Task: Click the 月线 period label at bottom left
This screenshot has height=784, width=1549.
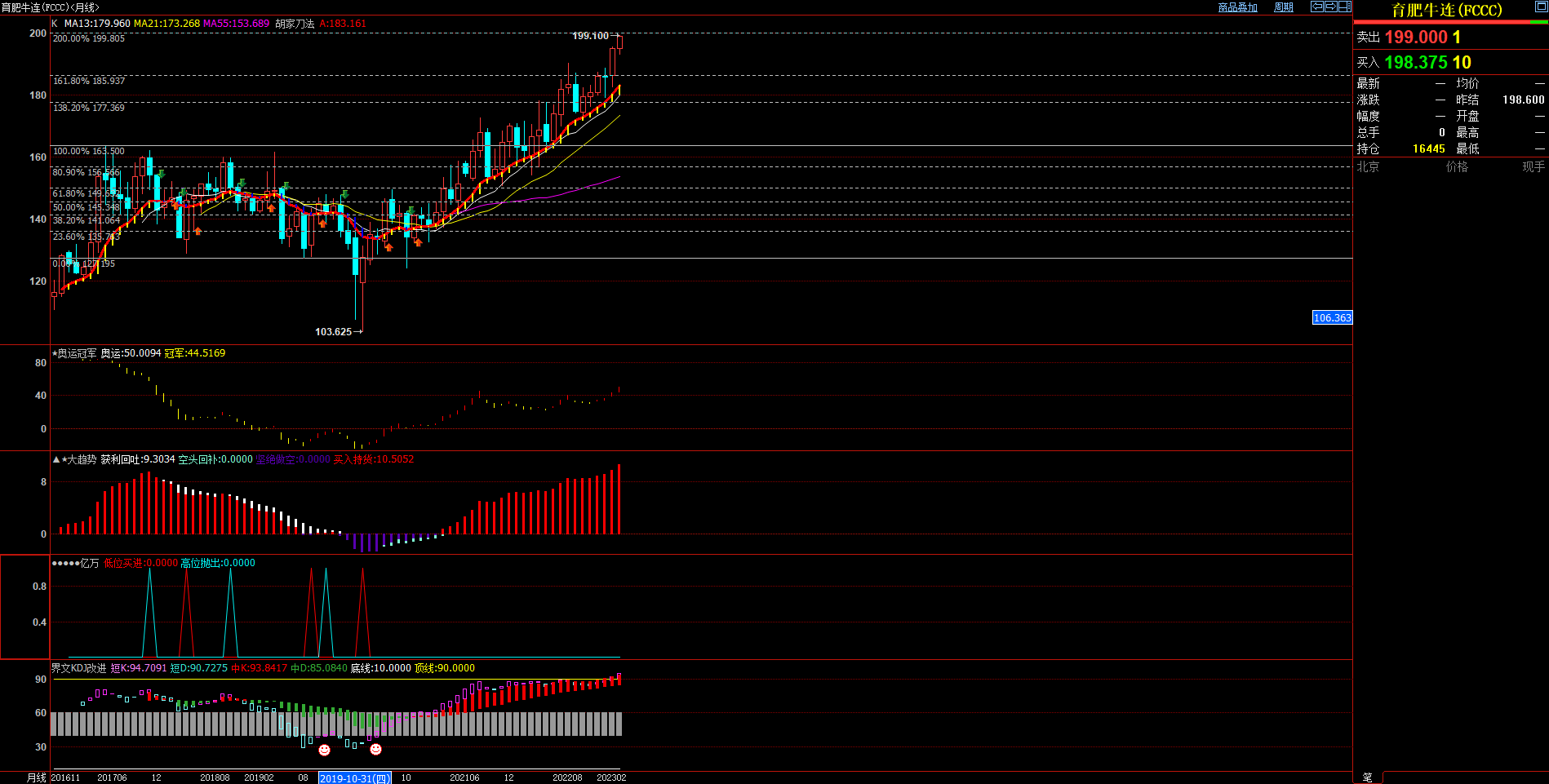Action: coord(37,777)
